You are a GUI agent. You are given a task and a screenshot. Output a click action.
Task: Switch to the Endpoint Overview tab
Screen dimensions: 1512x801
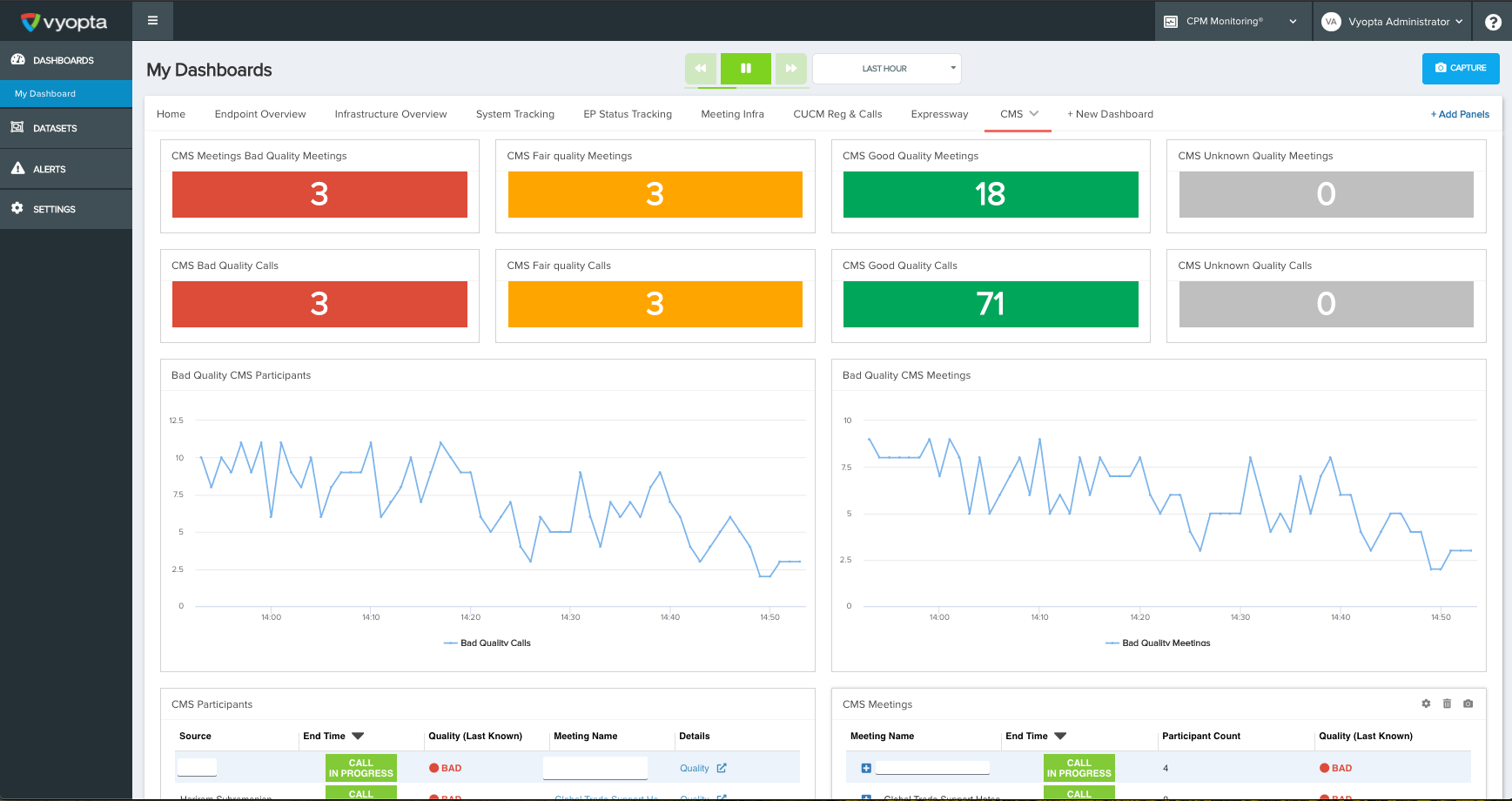pos(260,114)
